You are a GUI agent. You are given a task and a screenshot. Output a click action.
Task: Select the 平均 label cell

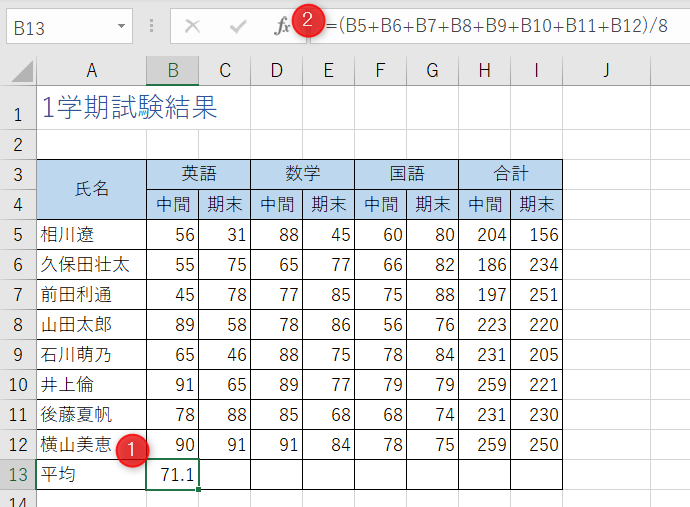(x=91, y=475)
